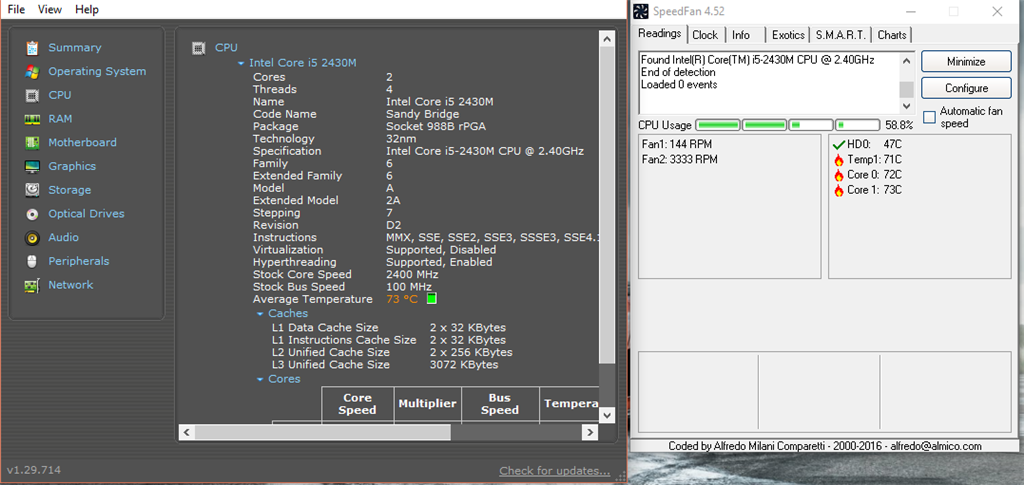This screenshot has width=1024, height=485.
Task: Open the Motherboard section link
Action: coord(82,142)
